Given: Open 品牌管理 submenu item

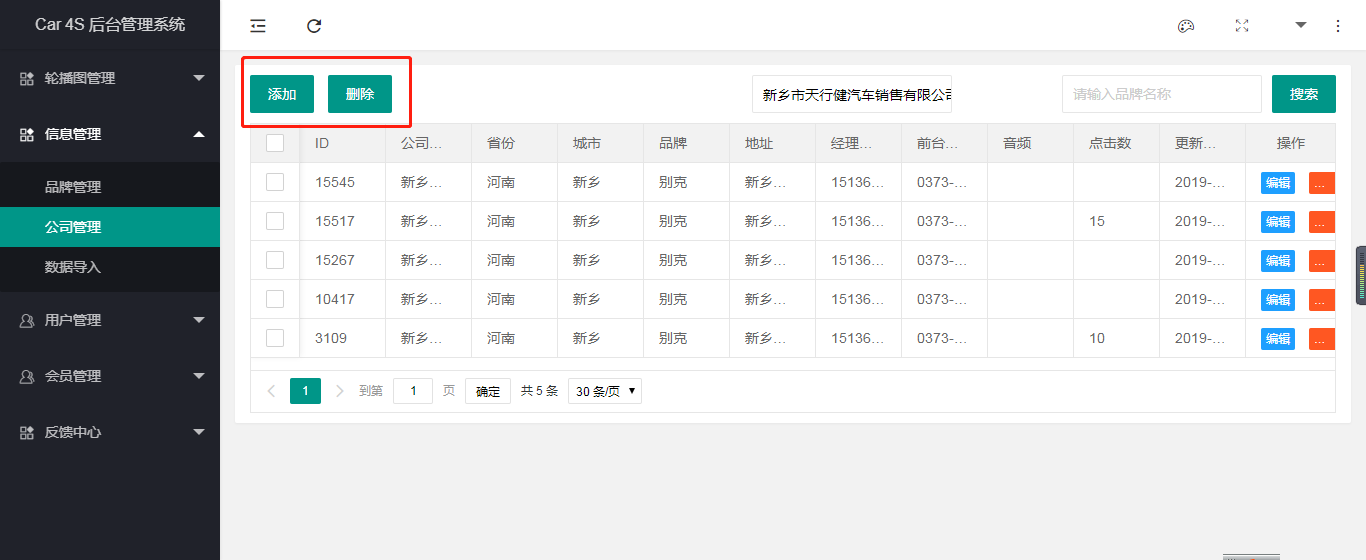Looking at the screenshot, I should (110, 187).
